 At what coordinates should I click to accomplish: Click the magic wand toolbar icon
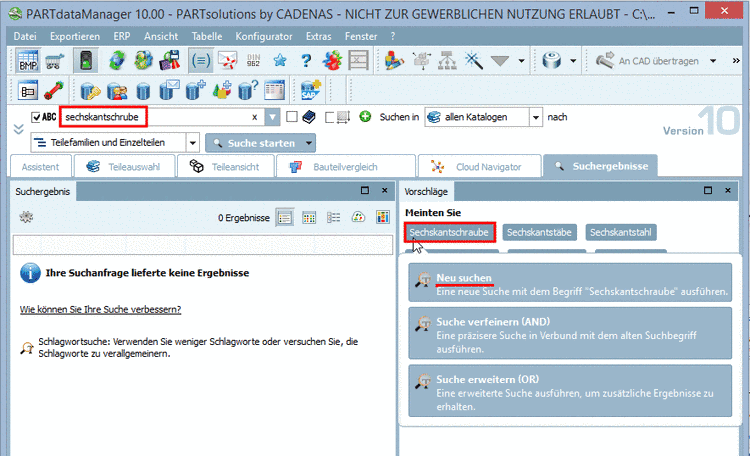click(474, 61)
